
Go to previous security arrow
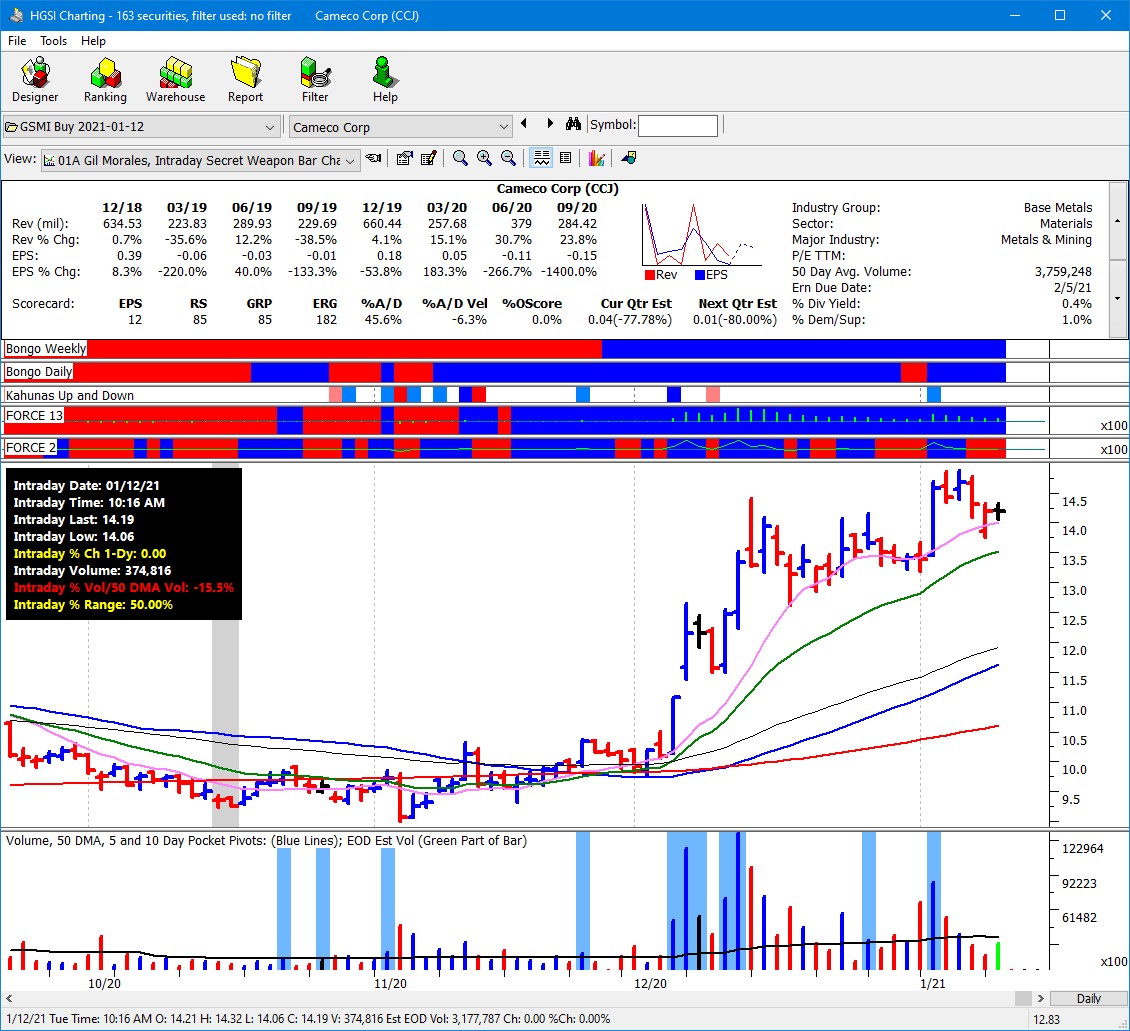tap(524, 124)
